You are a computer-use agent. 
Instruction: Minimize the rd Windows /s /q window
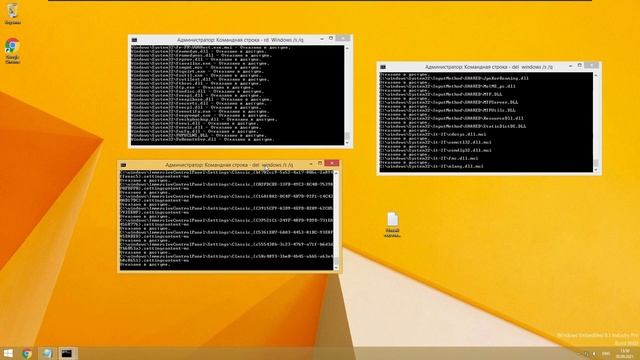point(322,39)
